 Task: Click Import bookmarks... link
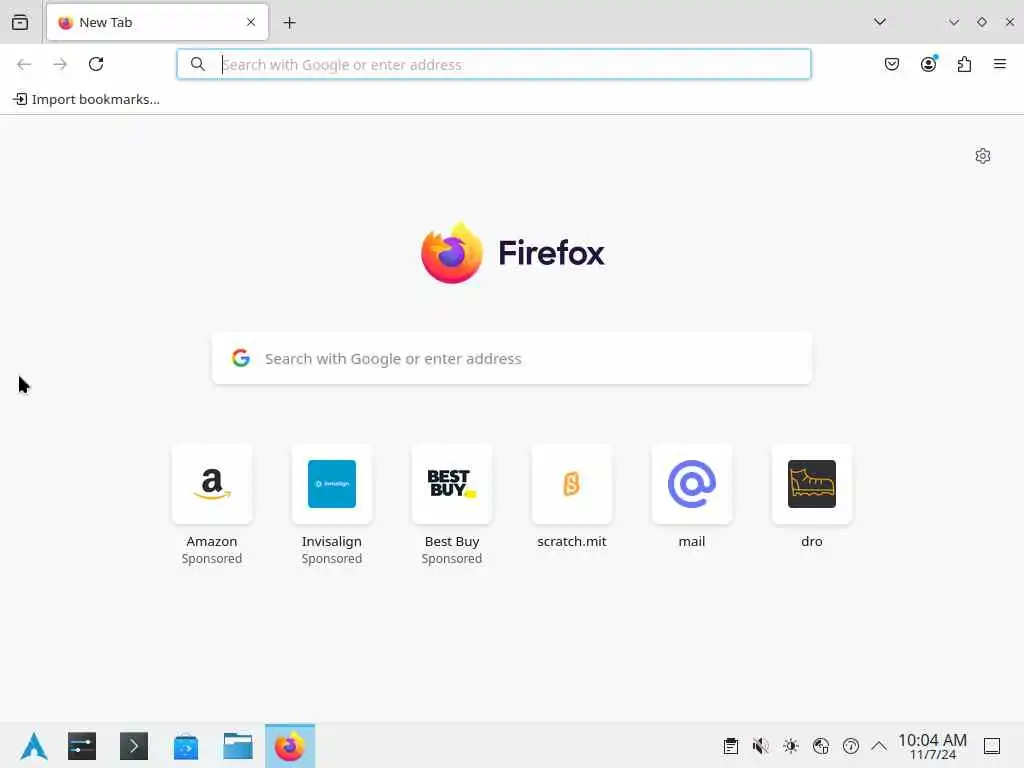pyautogui.click(x=86, y=99)
